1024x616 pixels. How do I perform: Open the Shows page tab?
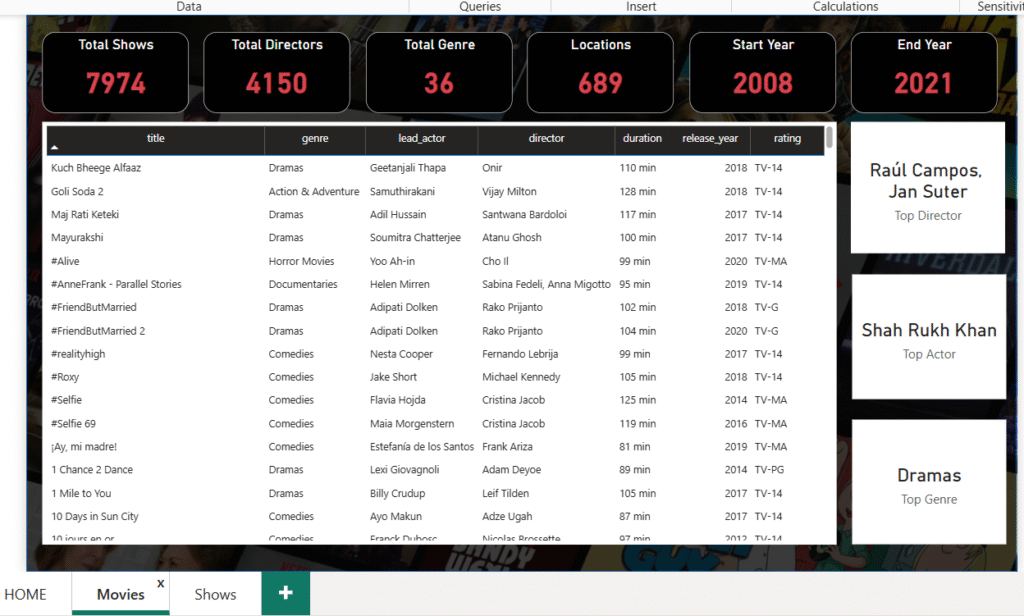(x=215, y=594)
